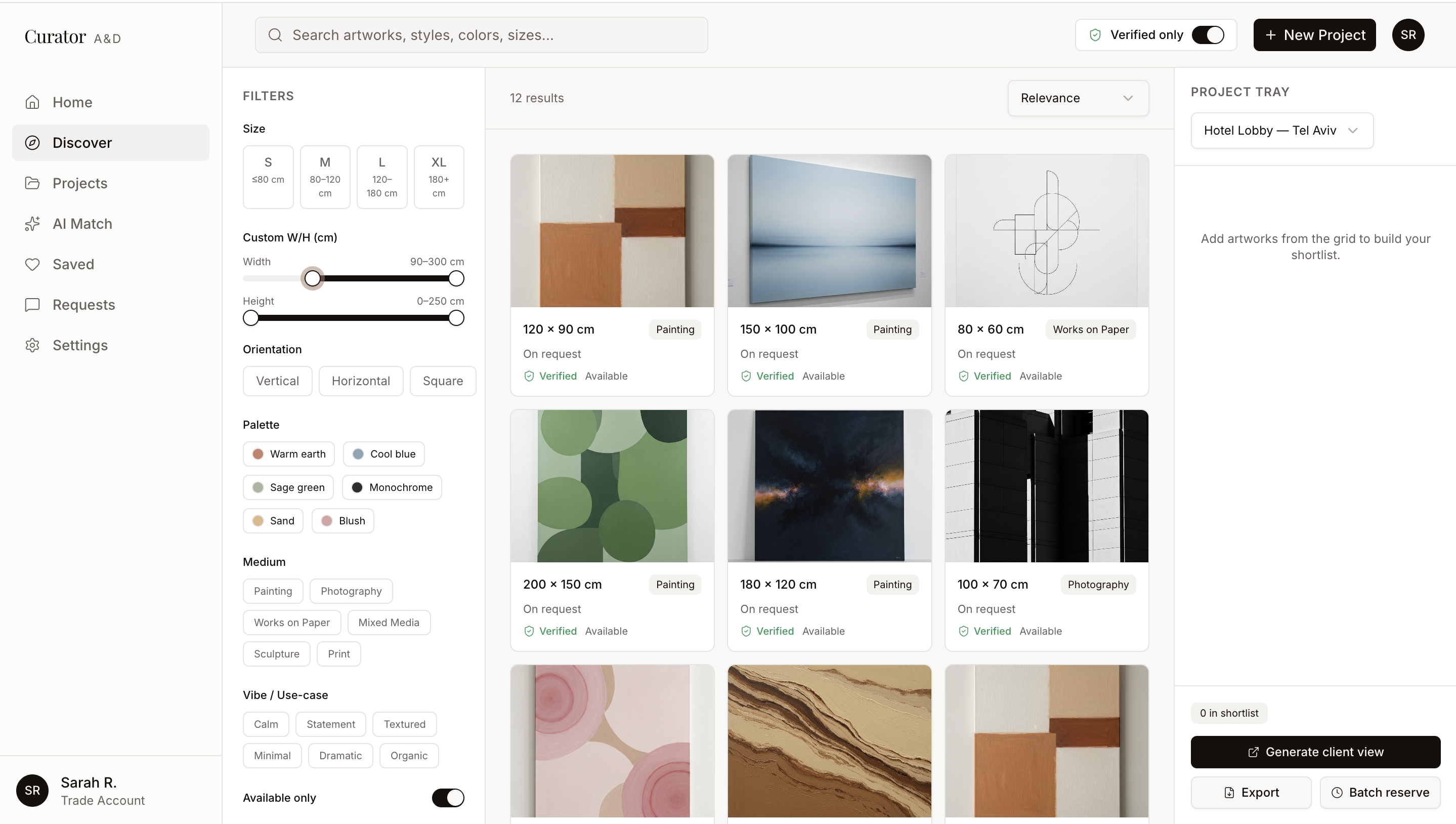This screenshot has height=824, width=1456.
Task: Click the Width slider left handle
Action: click(x=312, y=278)
